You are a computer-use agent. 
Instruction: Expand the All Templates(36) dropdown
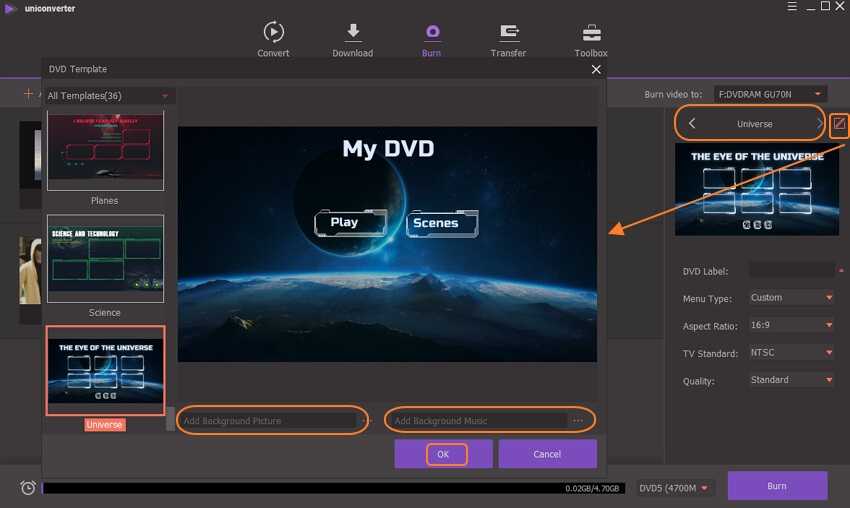[109, 96]
